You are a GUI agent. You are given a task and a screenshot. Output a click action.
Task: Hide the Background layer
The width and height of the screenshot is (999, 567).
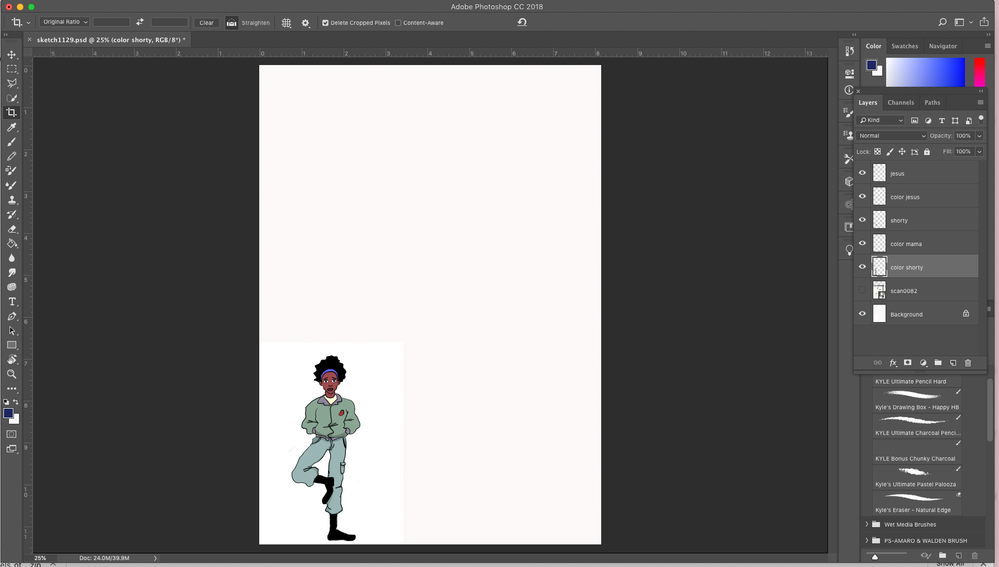[862, 313]
